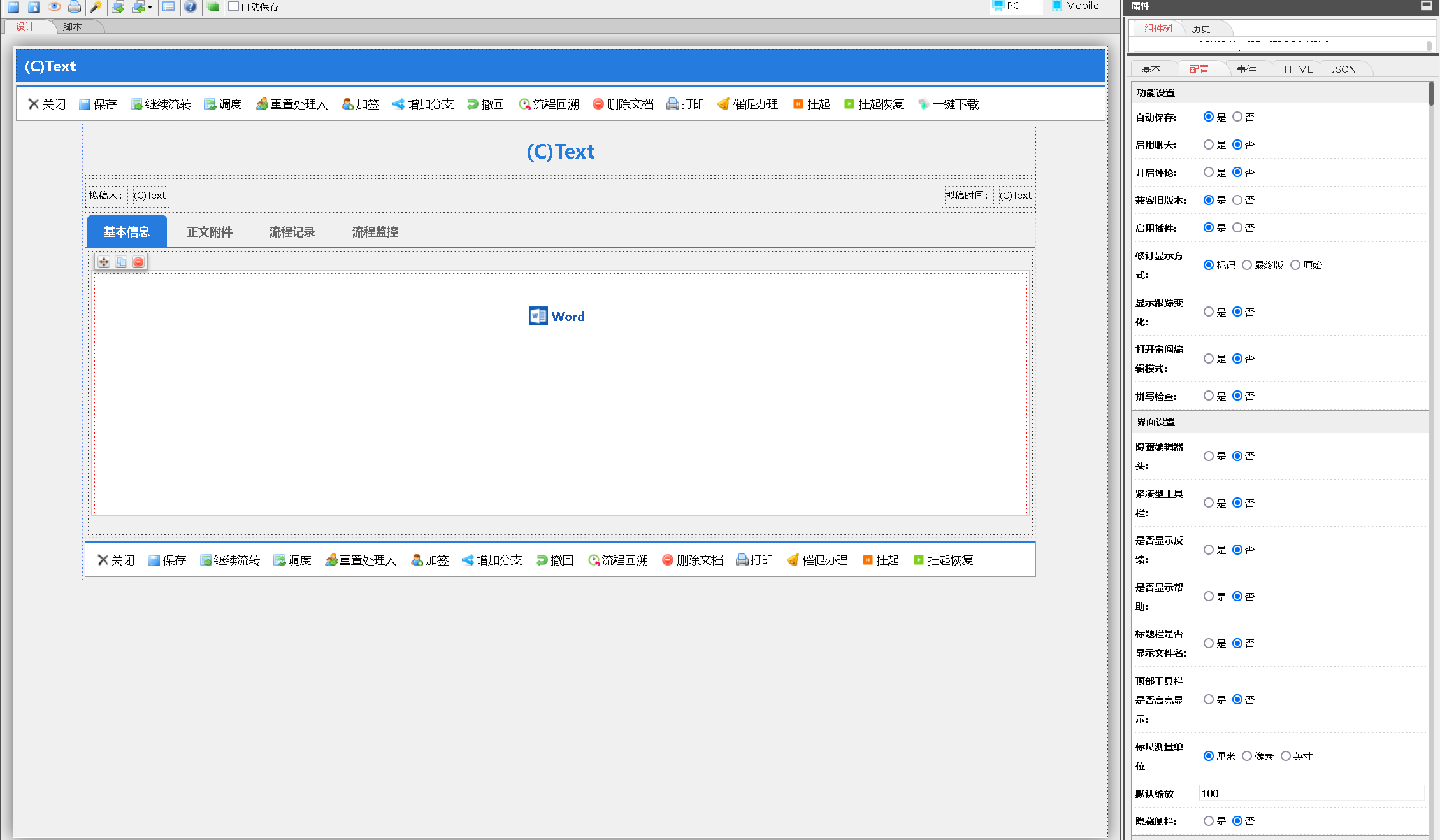Click the printer icon in top toolbar
Screen dimensions: 1440x840
pos(75,7)
